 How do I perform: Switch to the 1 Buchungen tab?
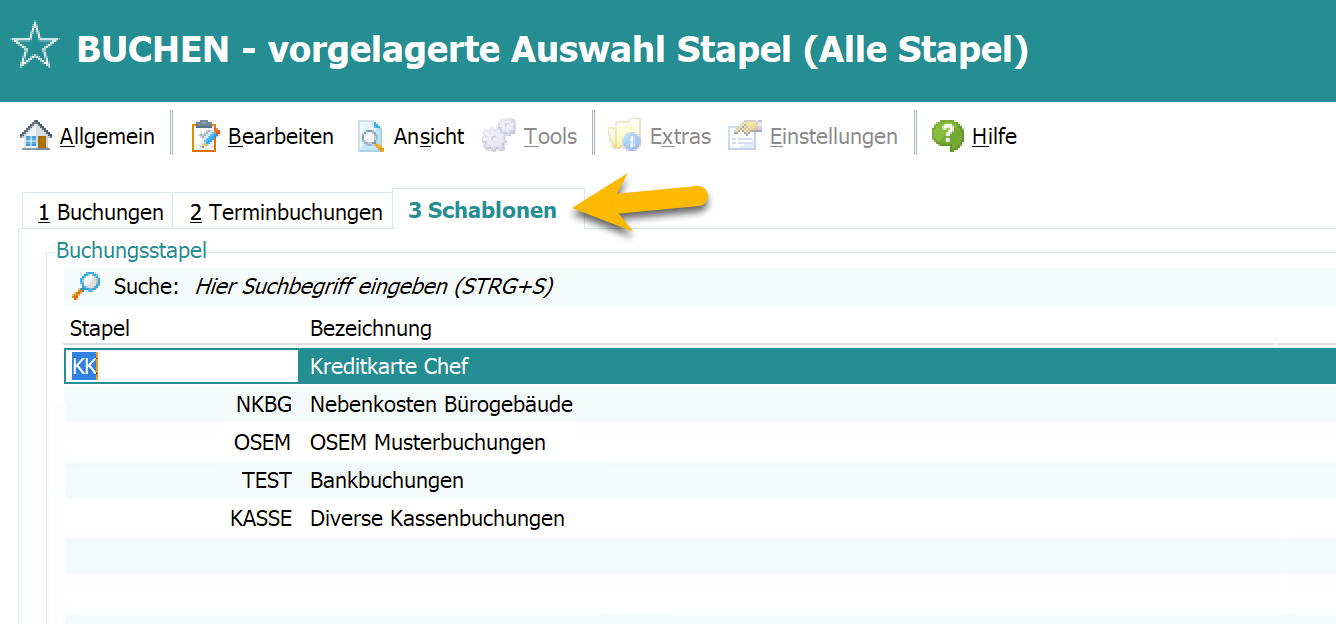coord(100,212)
